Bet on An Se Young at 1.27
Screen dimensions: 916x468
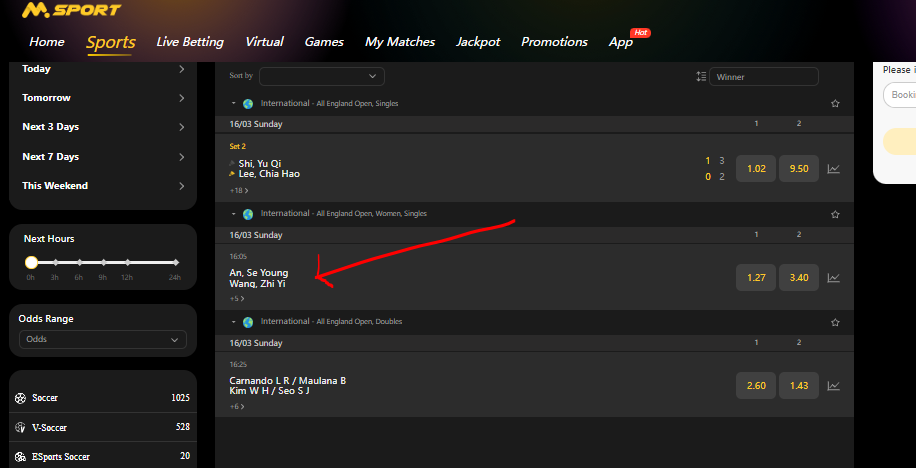pos(756,278)
